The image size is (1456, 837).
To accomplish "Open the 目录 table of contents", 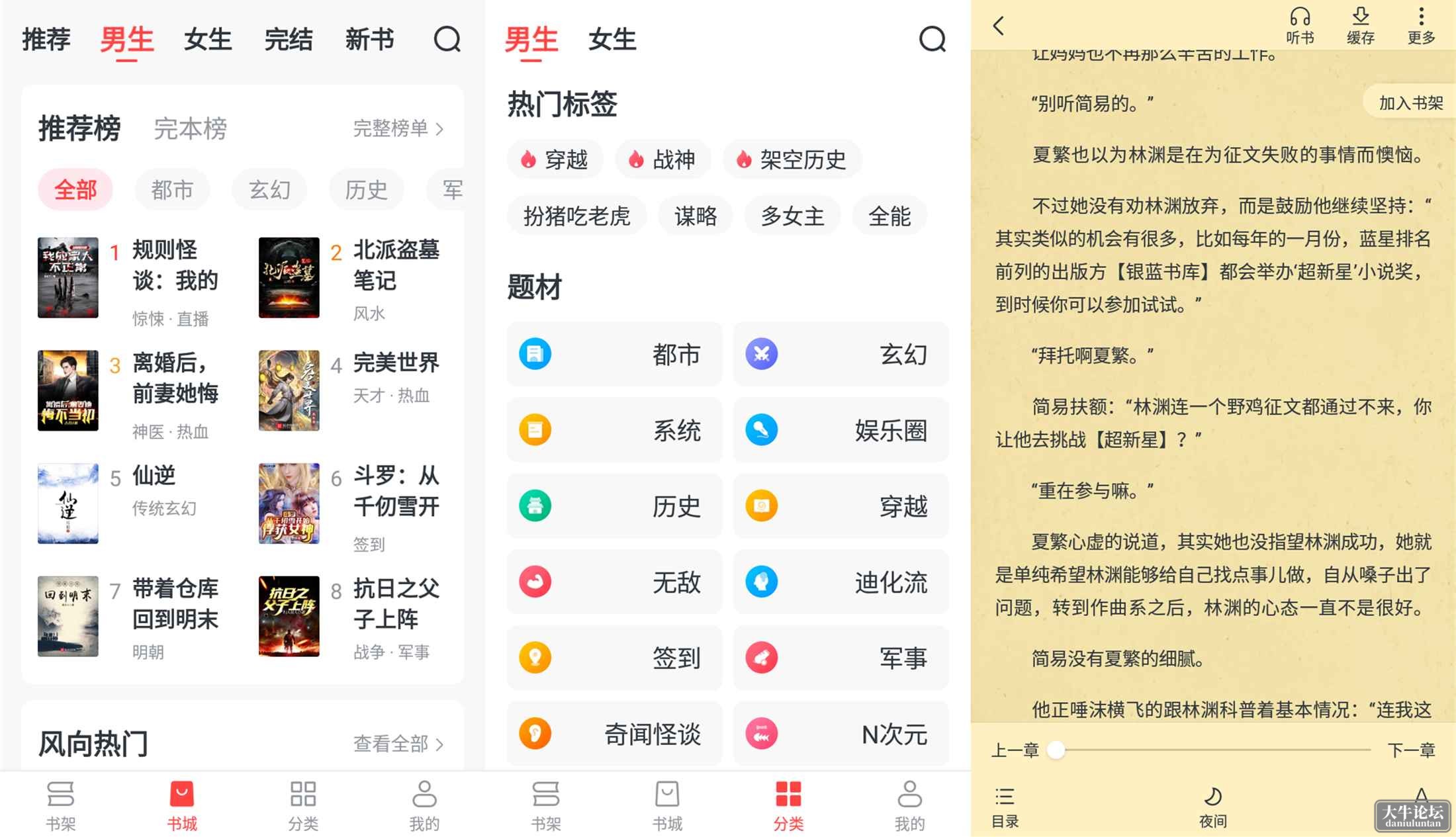I will (1005, 807).
